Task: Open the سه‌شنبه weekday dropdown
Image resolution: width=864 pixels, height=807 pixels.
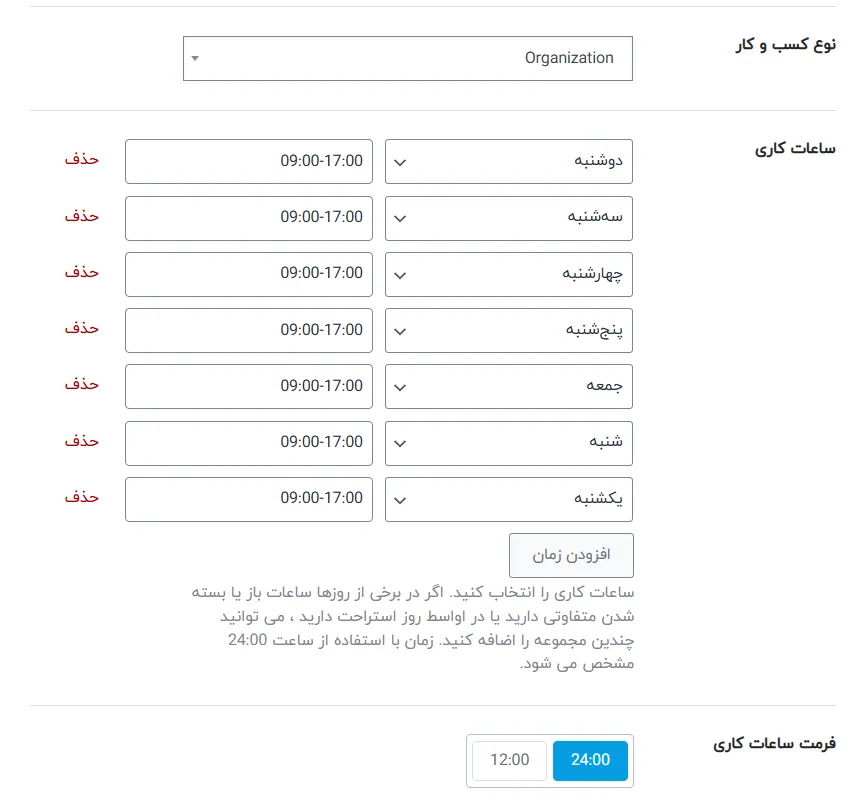Action: tap(508, 218)
